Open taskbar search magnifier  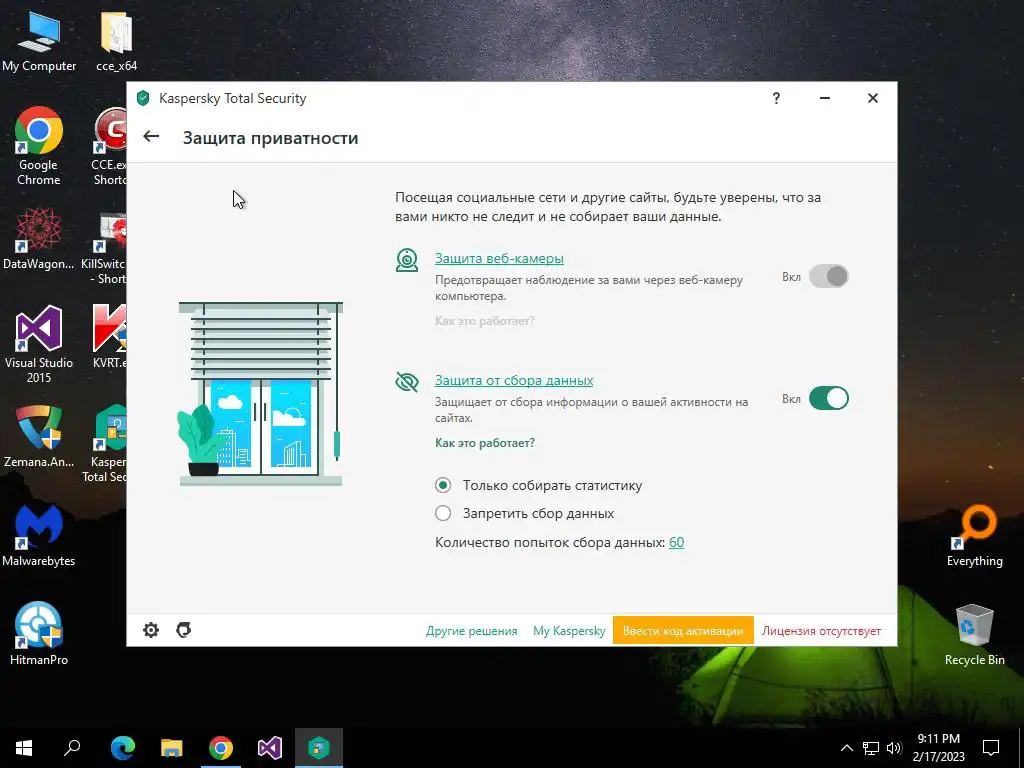tap(72, 748)
